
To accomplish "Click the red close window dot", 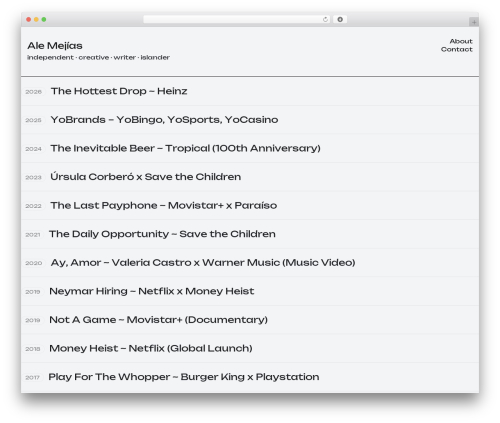I will point(29,20).
